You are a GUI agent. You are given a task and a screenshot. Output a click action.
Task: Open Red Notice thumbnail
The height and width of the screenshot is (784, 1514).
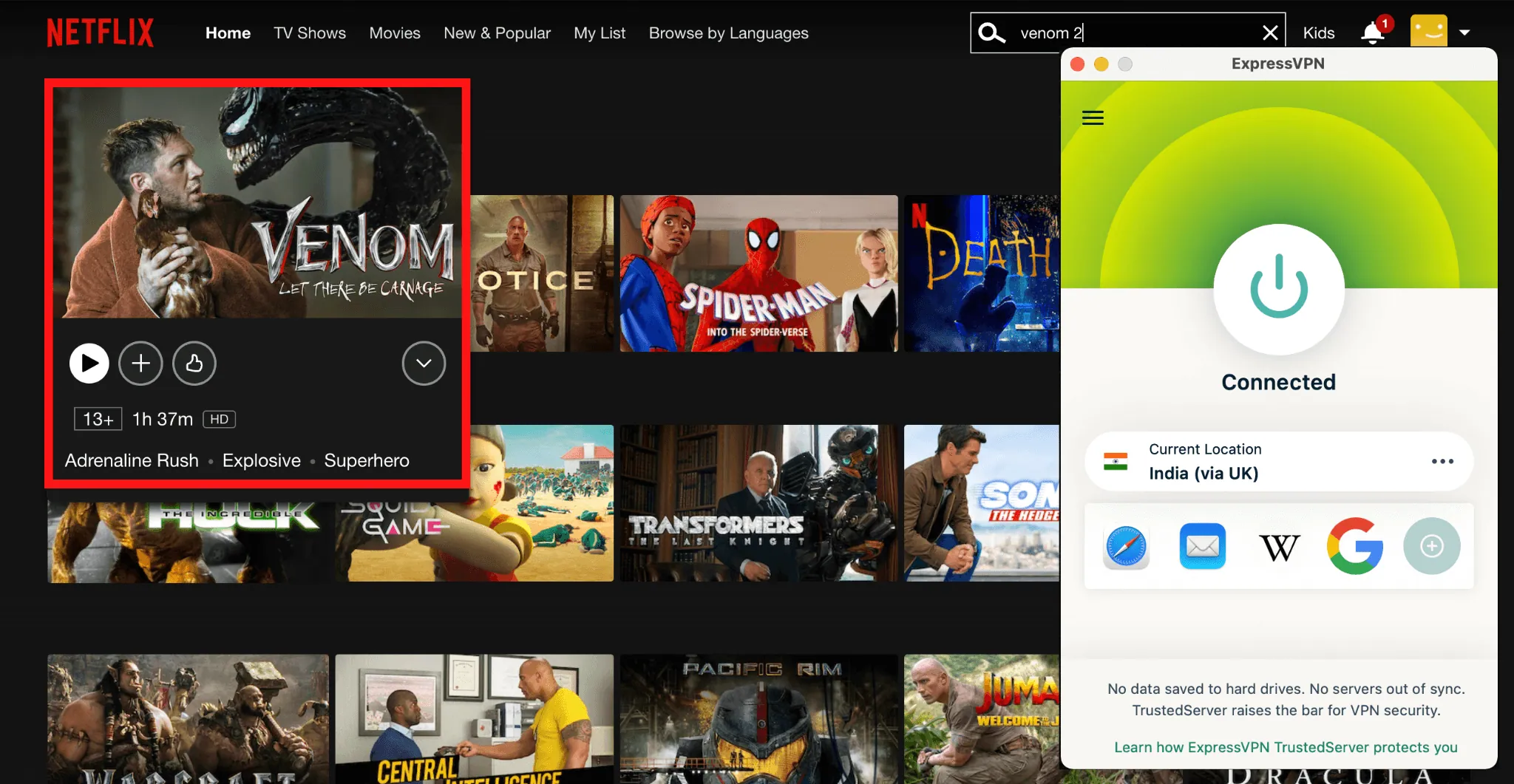[543, 273]
